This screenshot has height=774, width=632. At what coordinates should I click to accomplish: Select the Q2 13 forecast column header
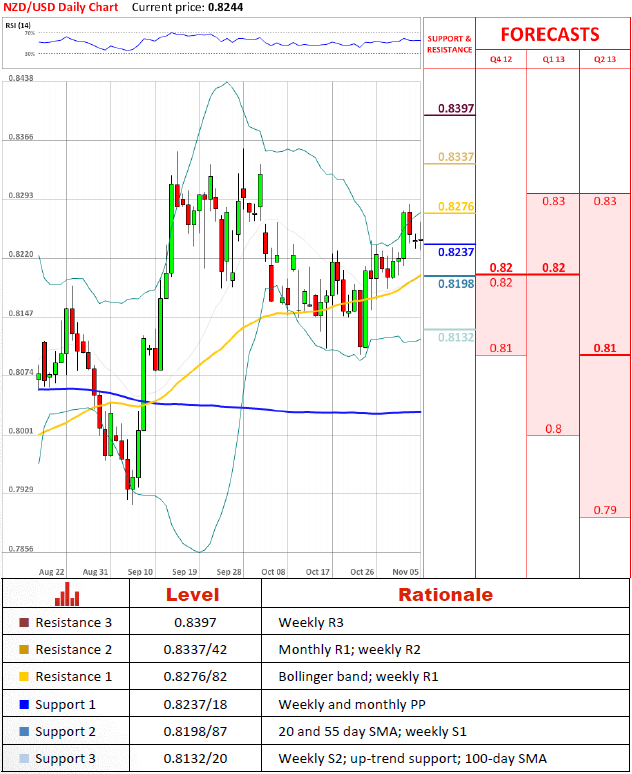pyautogui.click(x=605, y=59)
